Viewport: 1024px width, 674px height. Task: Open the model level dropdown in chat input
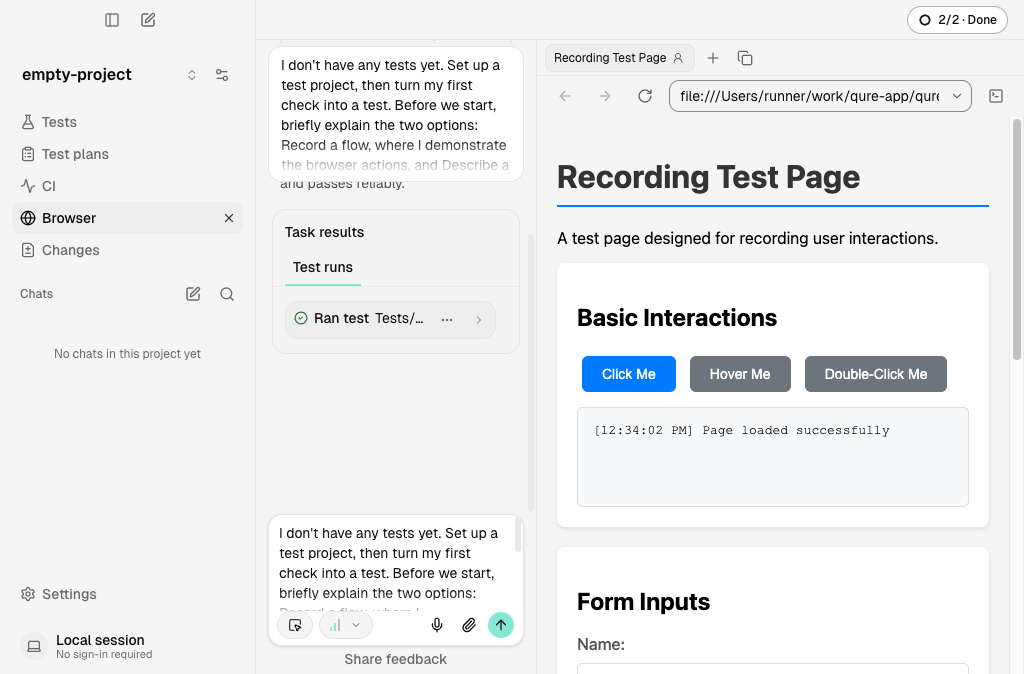[345, 625]
